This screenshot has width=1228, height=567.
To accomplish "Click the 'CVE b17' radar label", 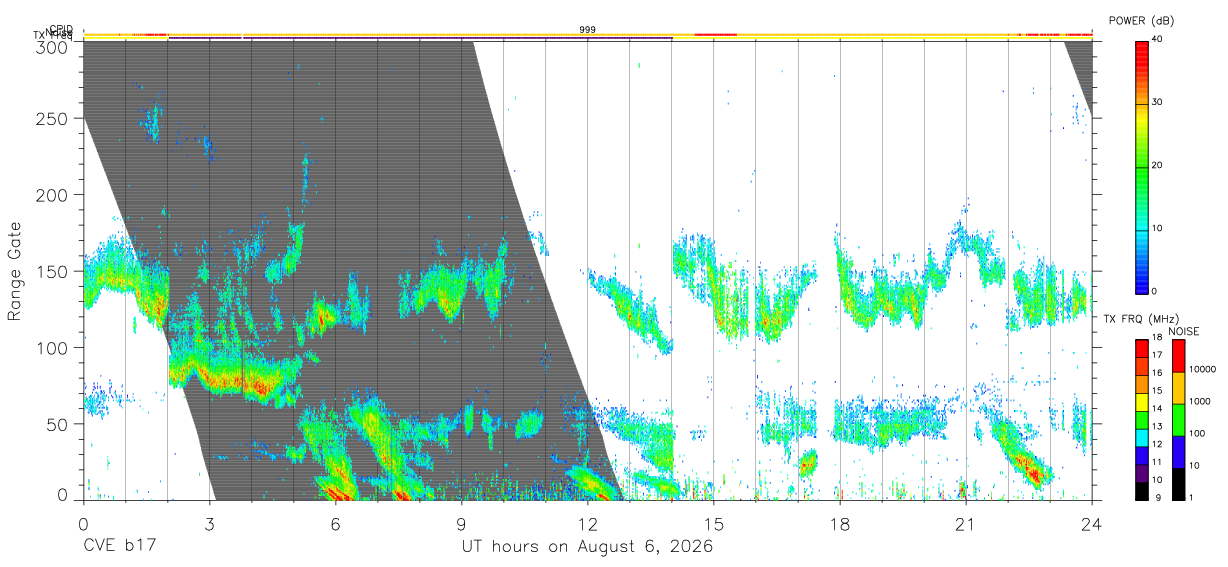I will coord(119,547).
